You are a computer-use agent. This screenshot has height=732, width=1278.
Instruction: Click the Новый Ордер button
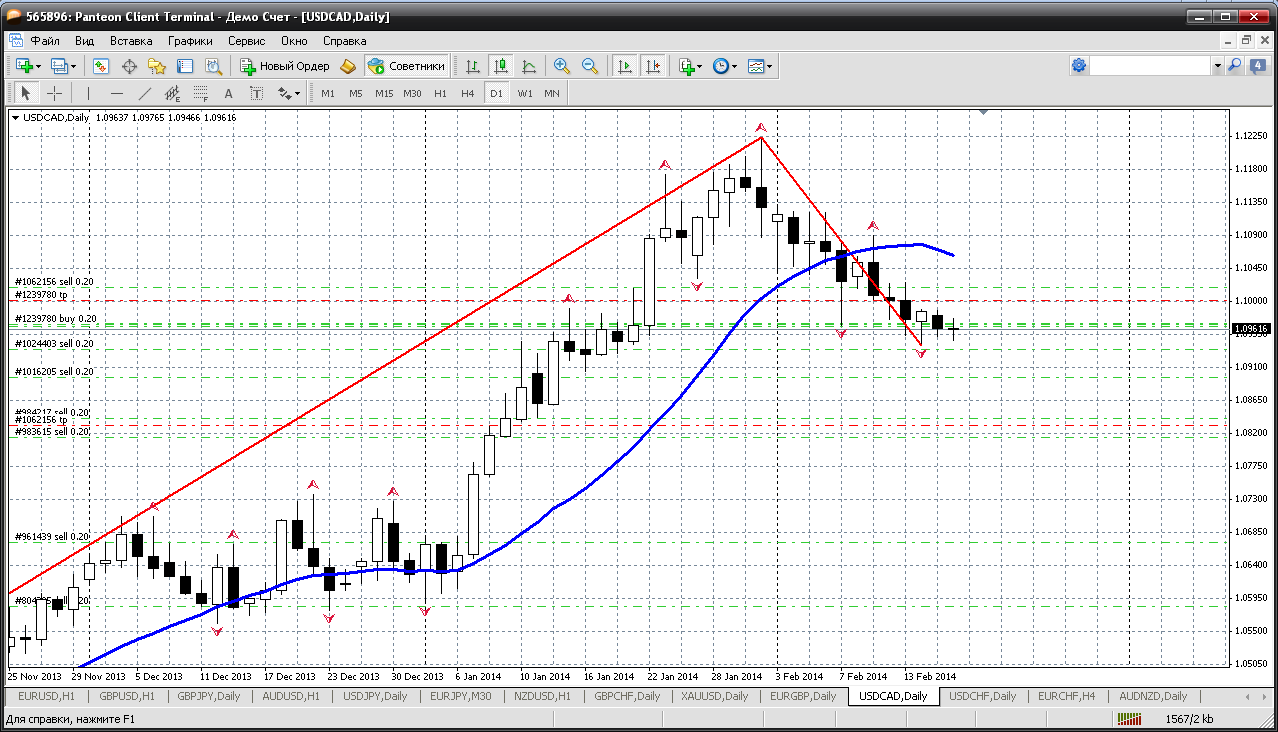[x=286, y=66]
